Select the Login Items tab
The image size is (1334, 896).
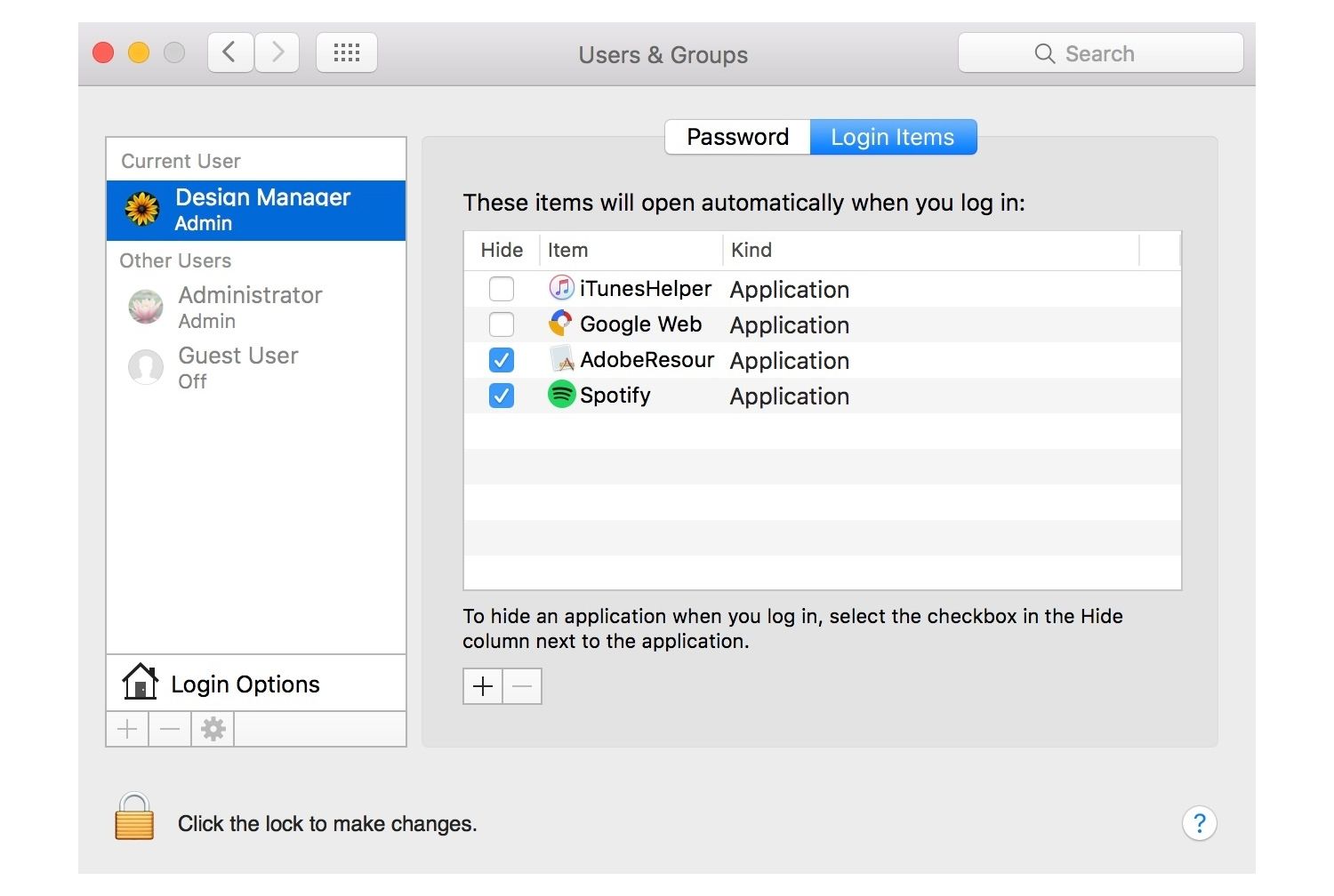892,137
